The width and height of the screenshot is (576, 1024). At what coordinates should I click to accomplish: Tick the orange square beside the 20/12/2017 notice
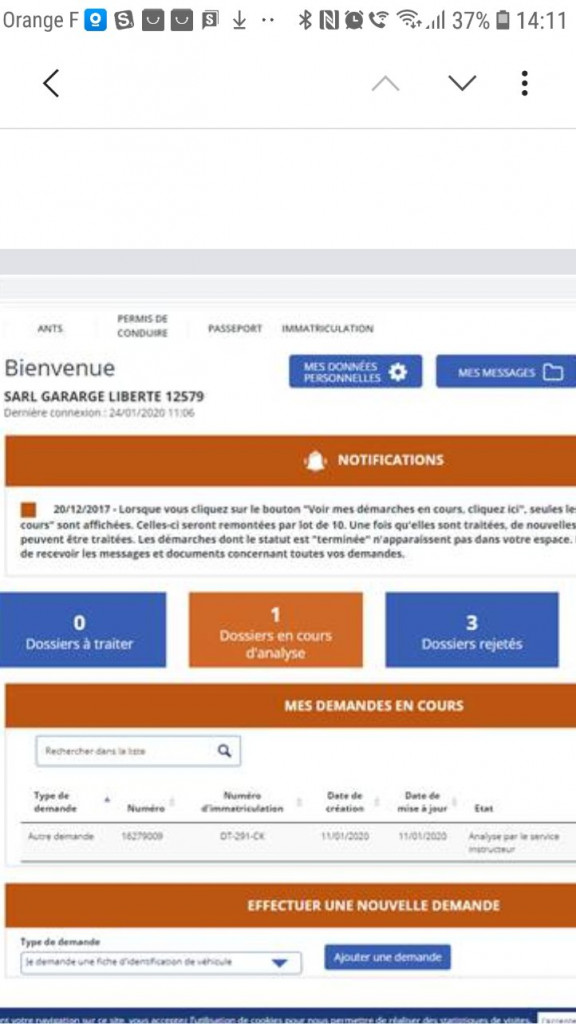tap(28, 509)
